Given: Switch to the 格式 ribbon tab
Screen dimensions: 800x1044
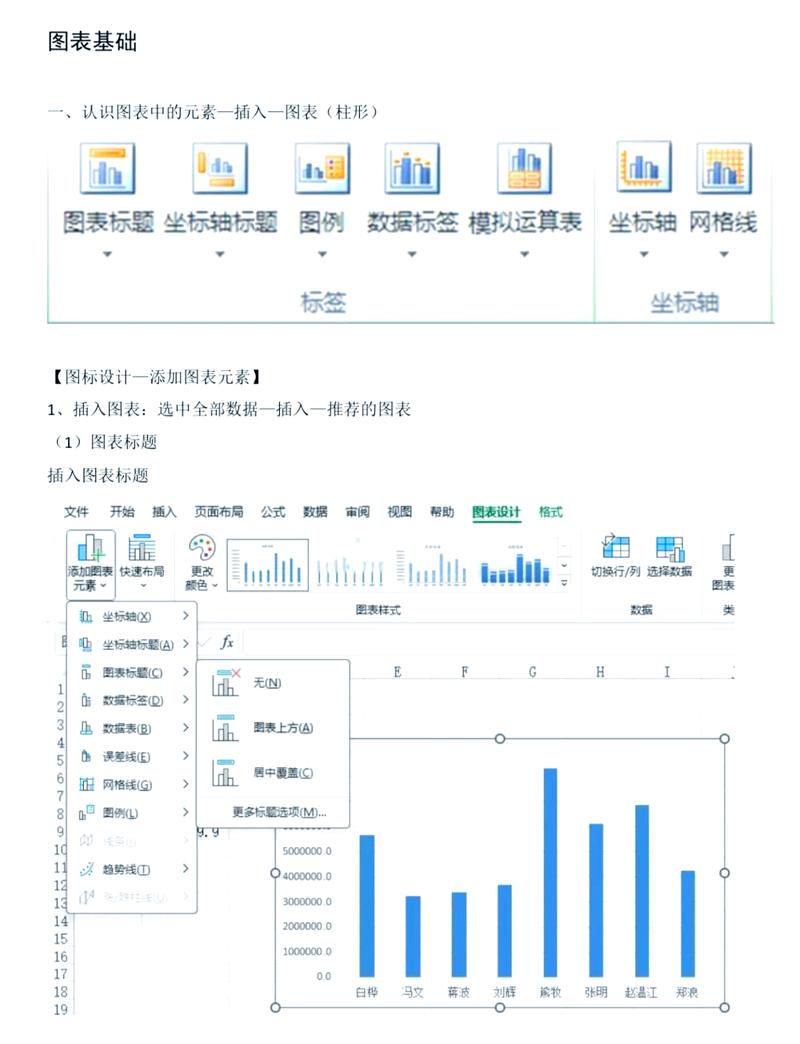Looking at the screenshot, I should [x=550, y=513].
